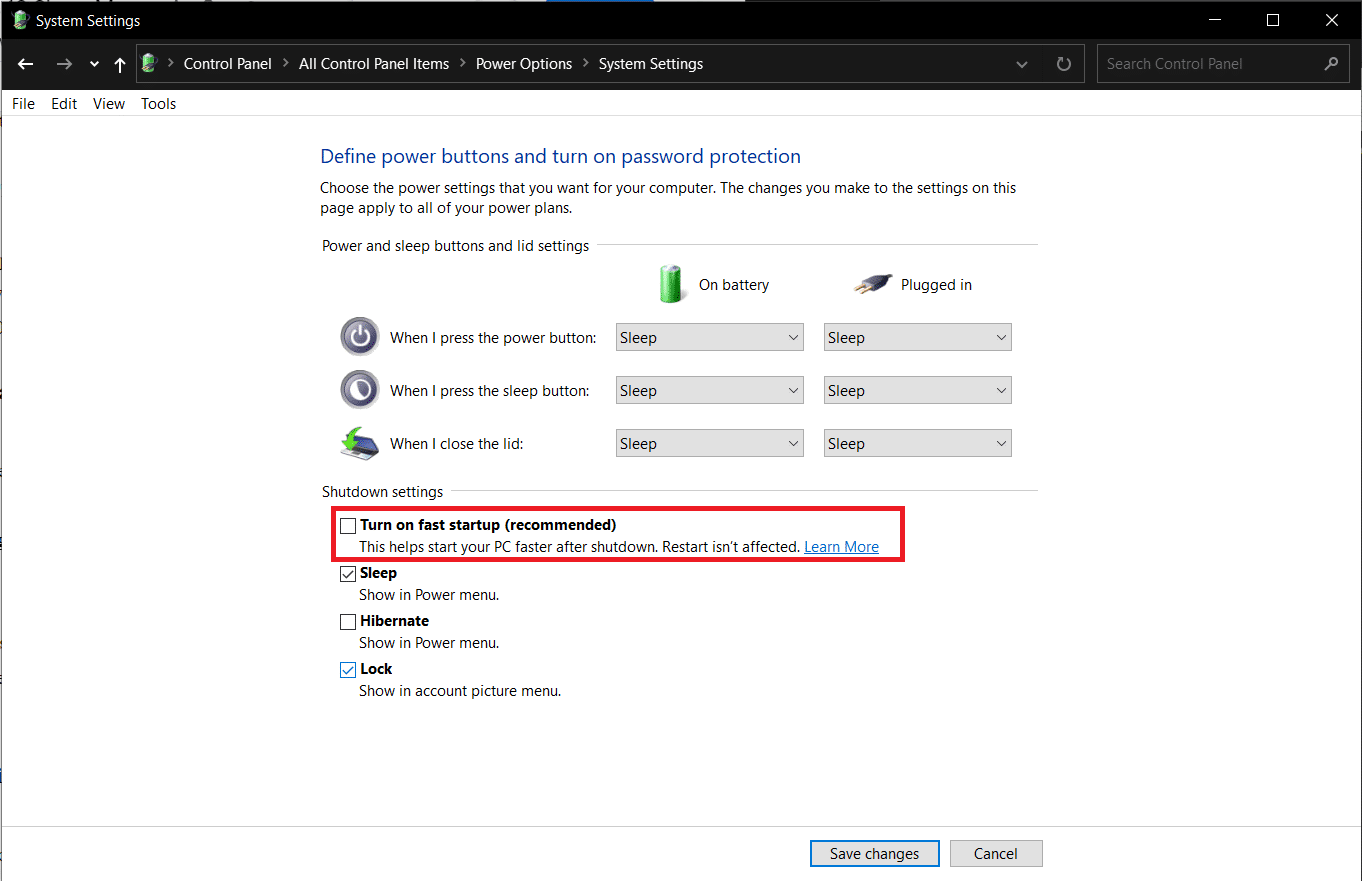1362x881 pixels.
Task: Refresh the System Settings page
Action: pyautogui.click(x=1064, y=64)
